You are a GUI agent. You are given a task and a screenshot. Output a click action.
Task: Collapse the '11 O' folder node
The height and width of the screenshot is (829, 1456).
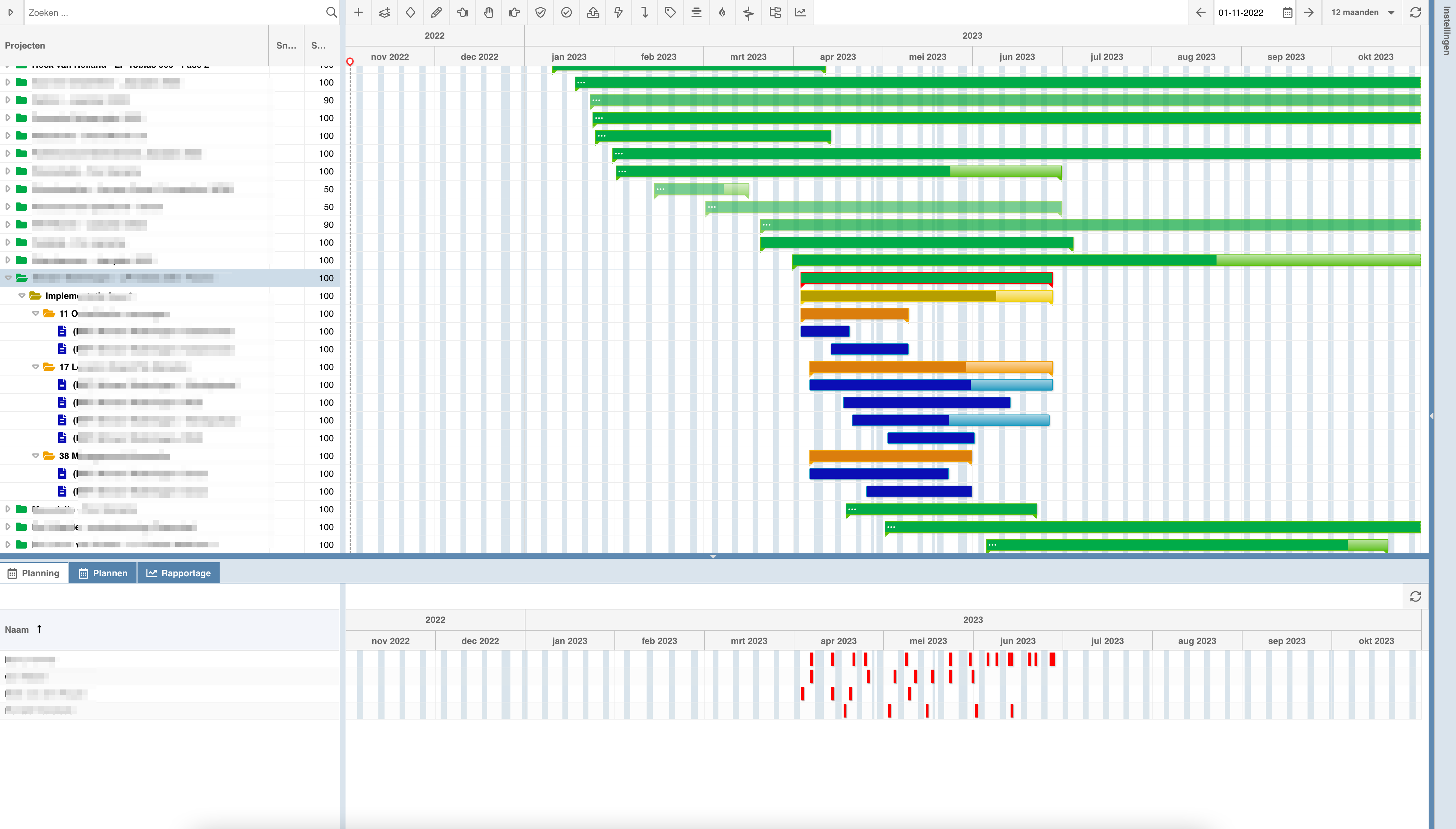click(36, 314)
